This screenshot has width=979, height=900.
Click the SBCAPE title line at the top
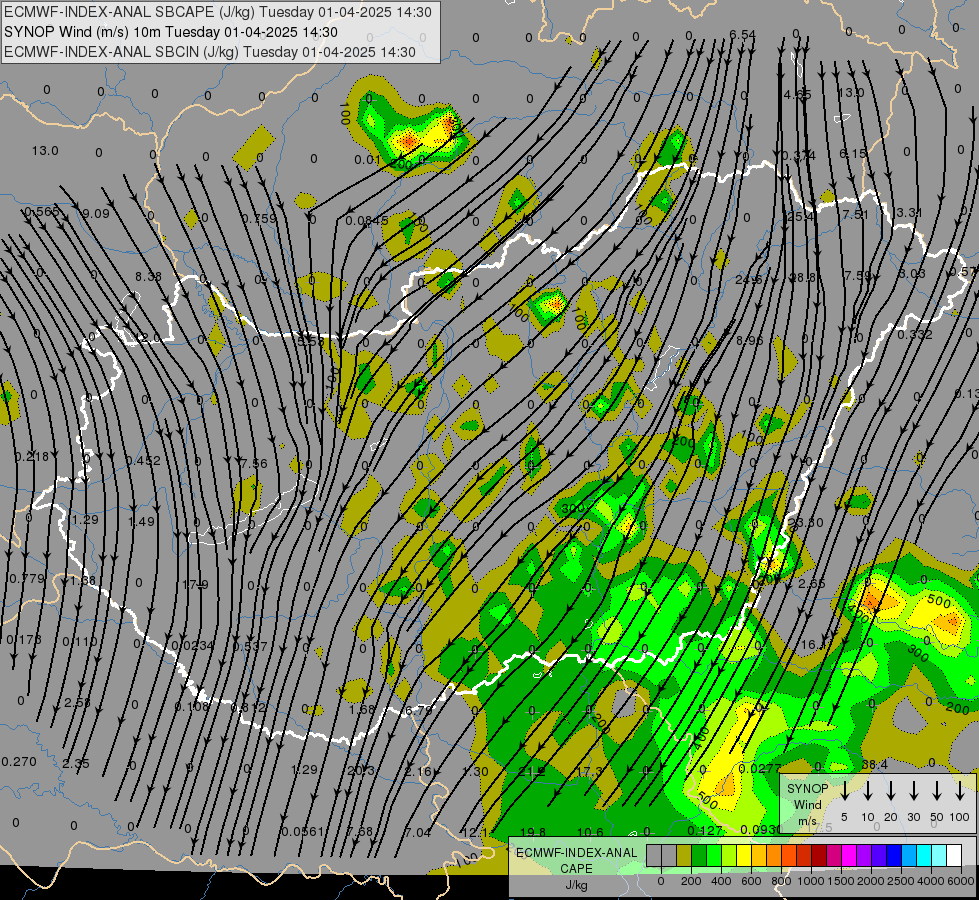pyautogui.click(x=218, y=12)
